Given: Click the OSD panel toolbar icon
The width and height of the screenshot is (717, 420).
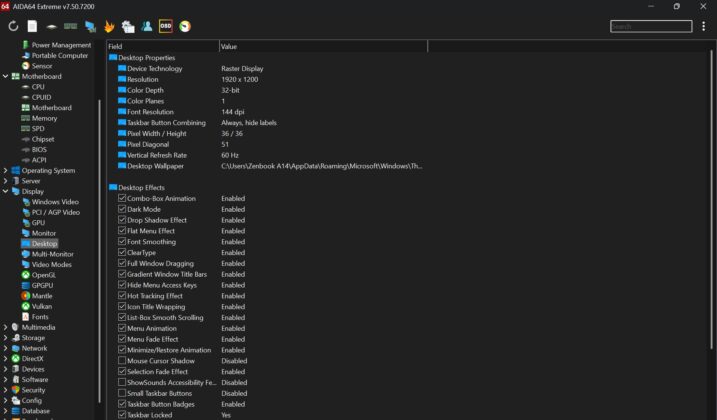Looking at the screenshot, I should [x=166, y=26].
